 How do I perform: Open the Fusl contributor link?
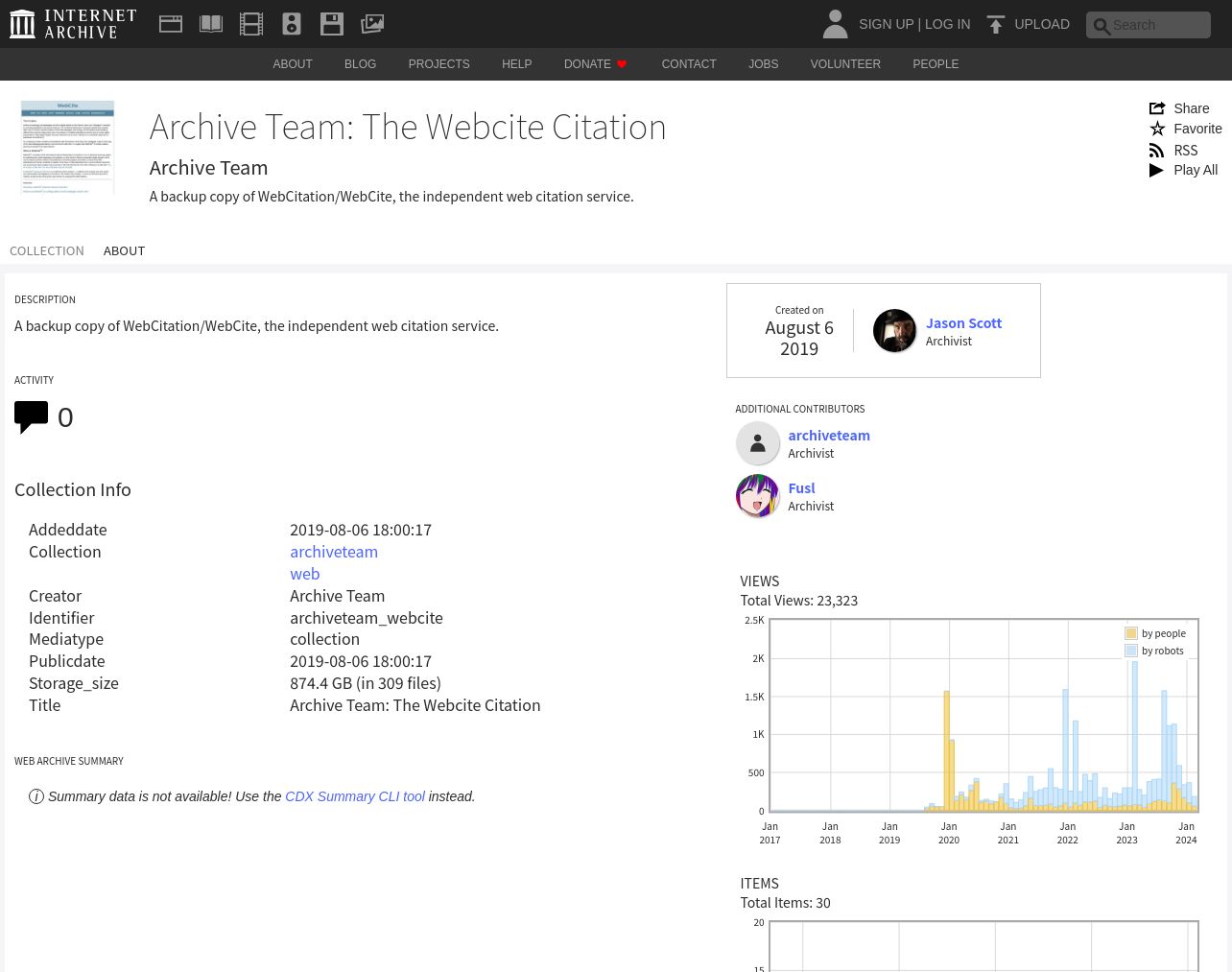801,487
